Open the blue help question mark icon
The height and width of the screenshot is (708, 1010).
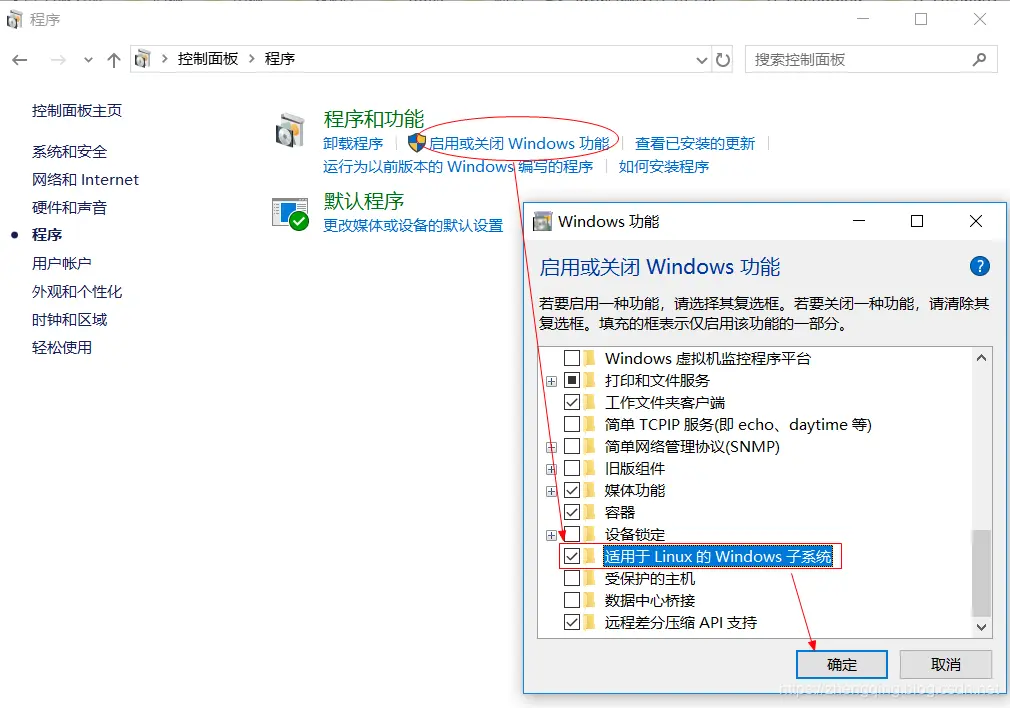pos(979,266)
